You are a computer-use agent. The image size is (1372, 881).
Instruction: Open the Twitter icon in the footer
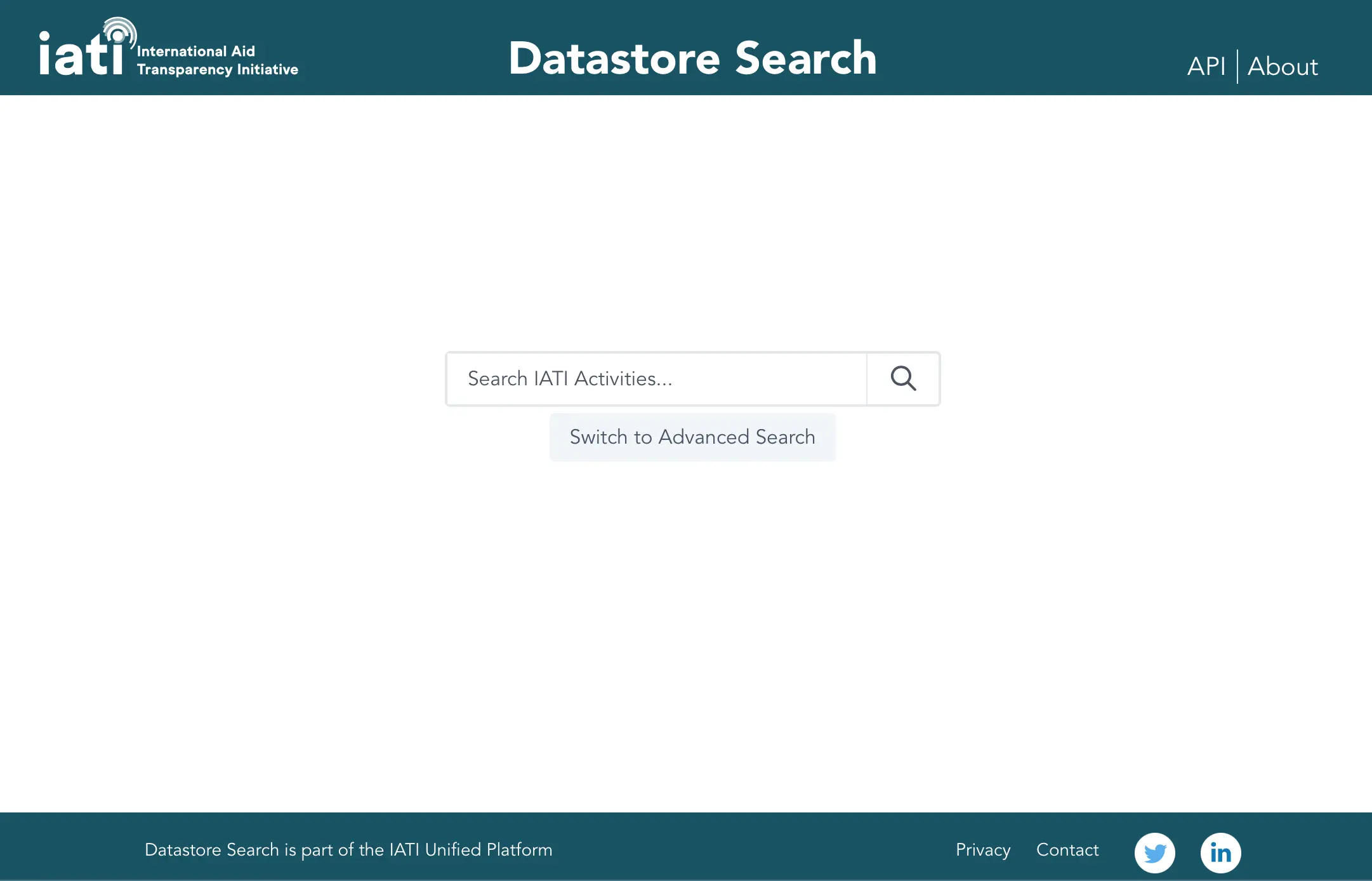(x=1154, y=852)
